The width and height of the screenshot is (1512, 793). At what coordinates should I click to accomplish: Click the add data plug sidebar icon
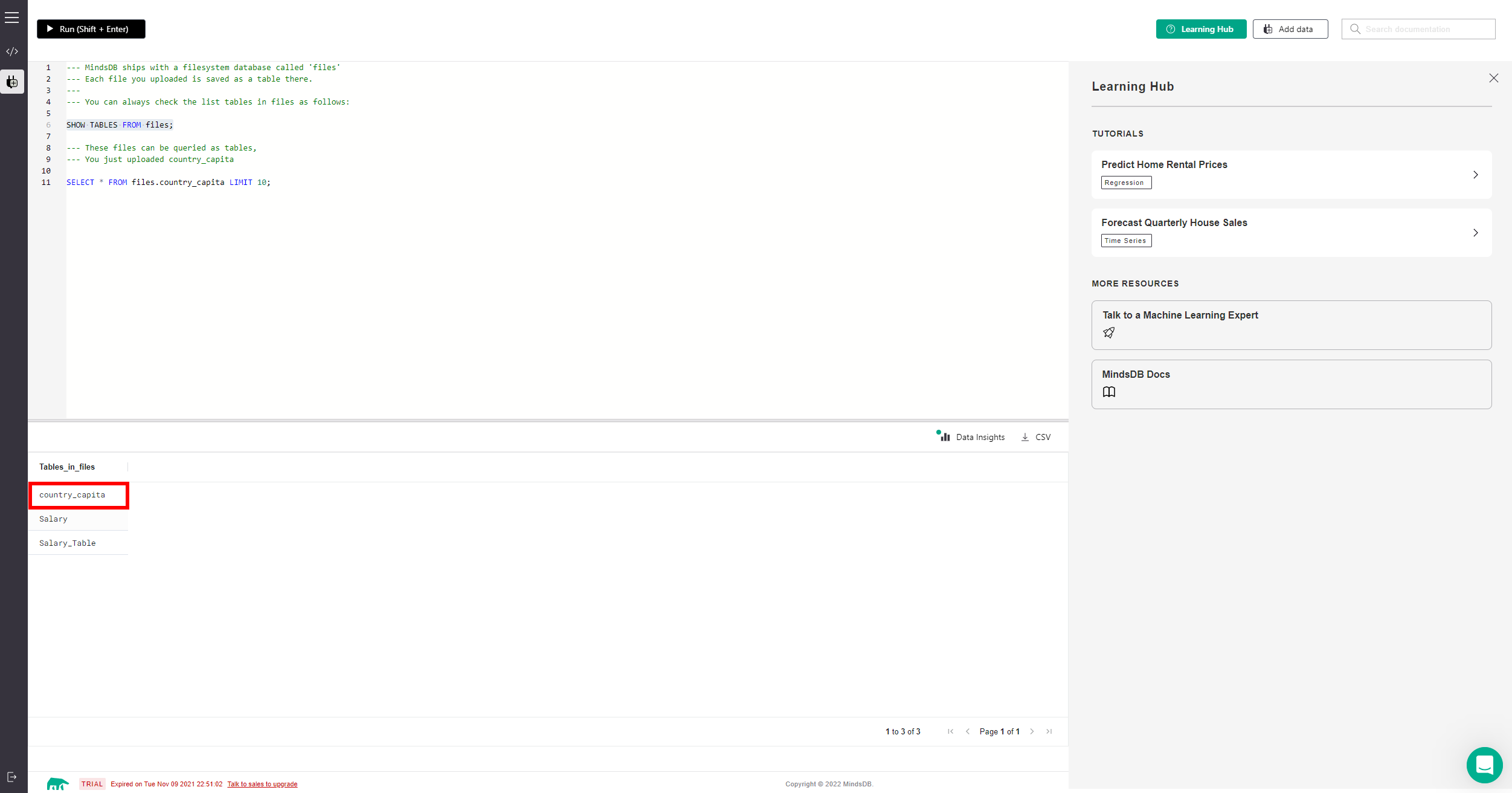point(12,82)
